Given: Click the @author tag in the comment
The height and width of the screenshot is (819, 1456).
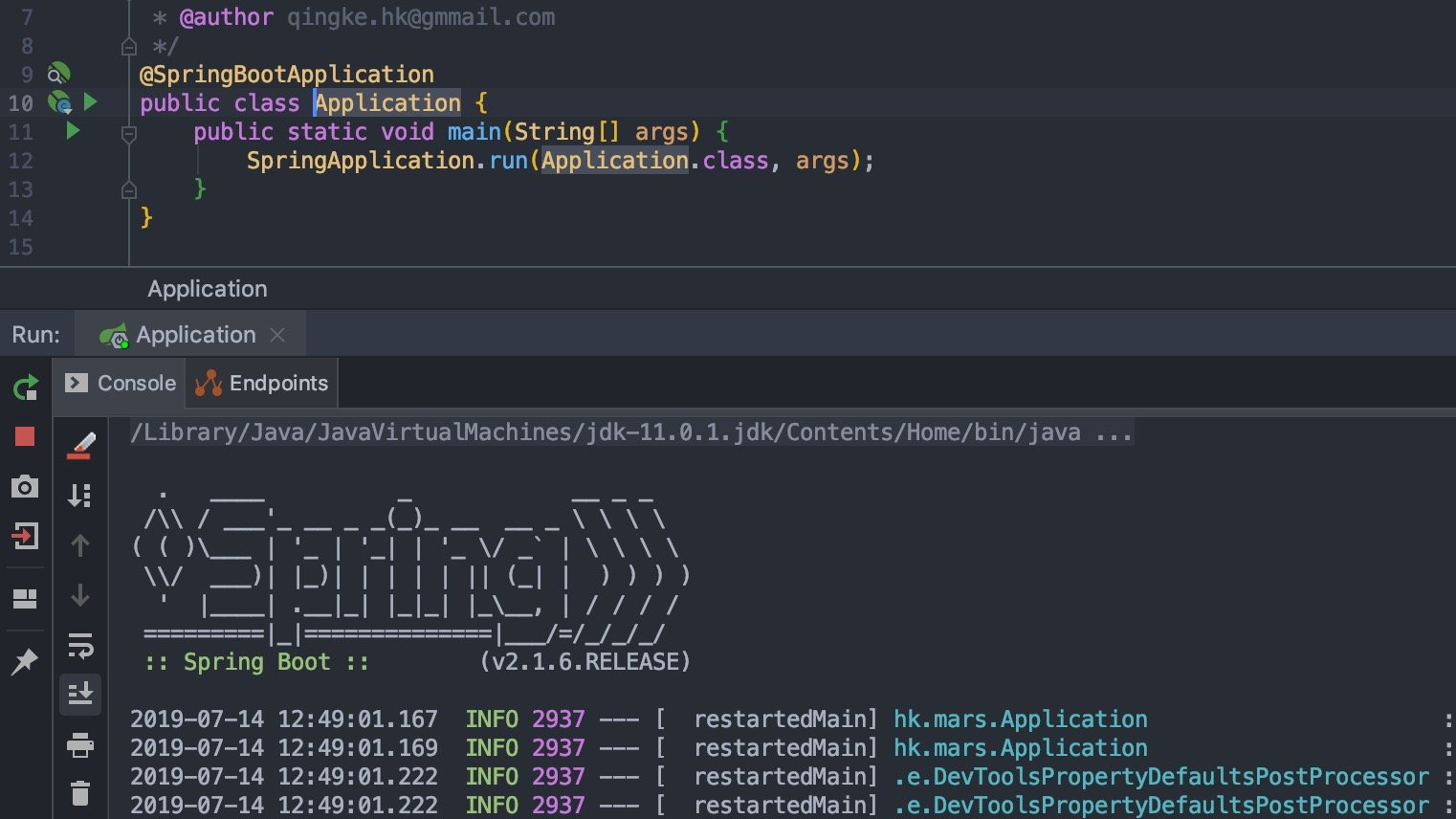Looking at the screenshot, I should 226,17.
